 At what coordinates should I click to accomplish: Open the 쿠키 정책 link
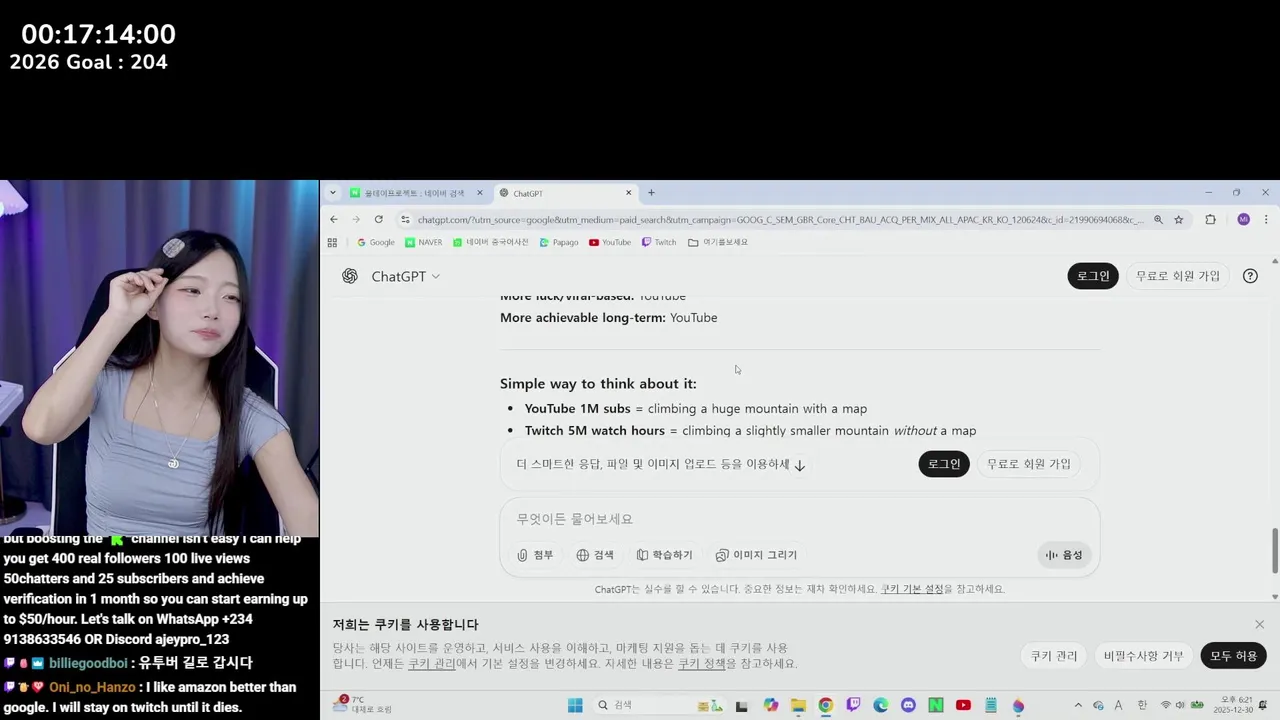[702, 663]
